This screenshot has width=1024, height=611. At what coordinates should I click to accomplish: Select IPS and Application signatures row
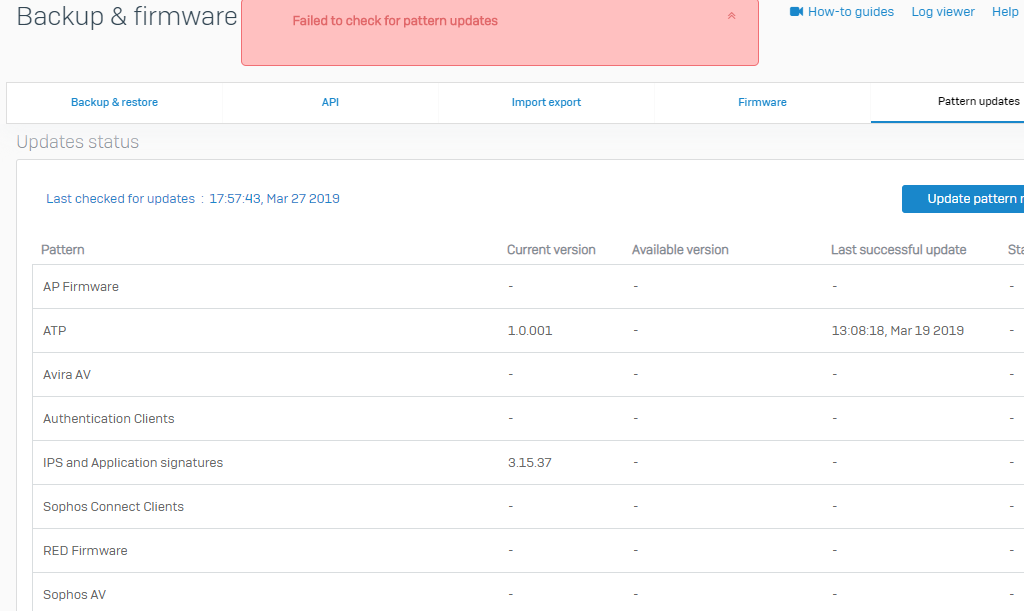133,463
